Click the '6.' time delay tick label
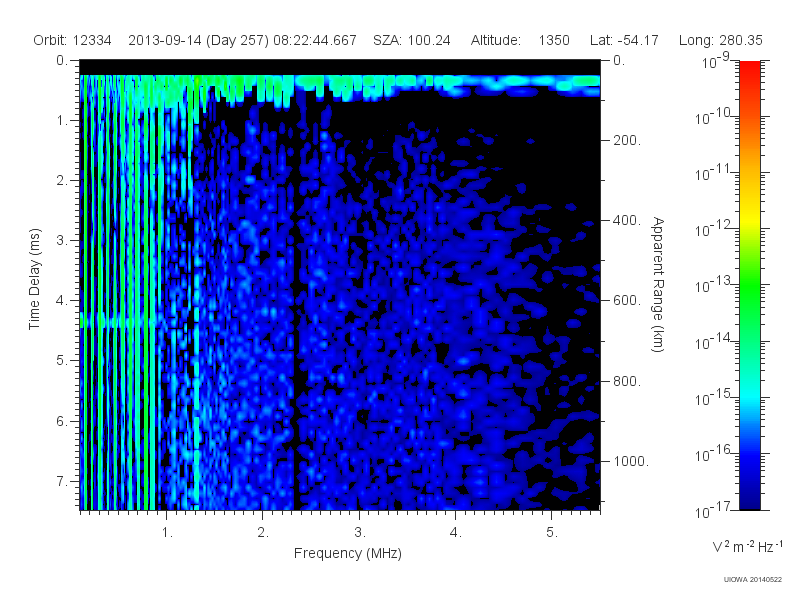800x600 pixels. [62, 421]
